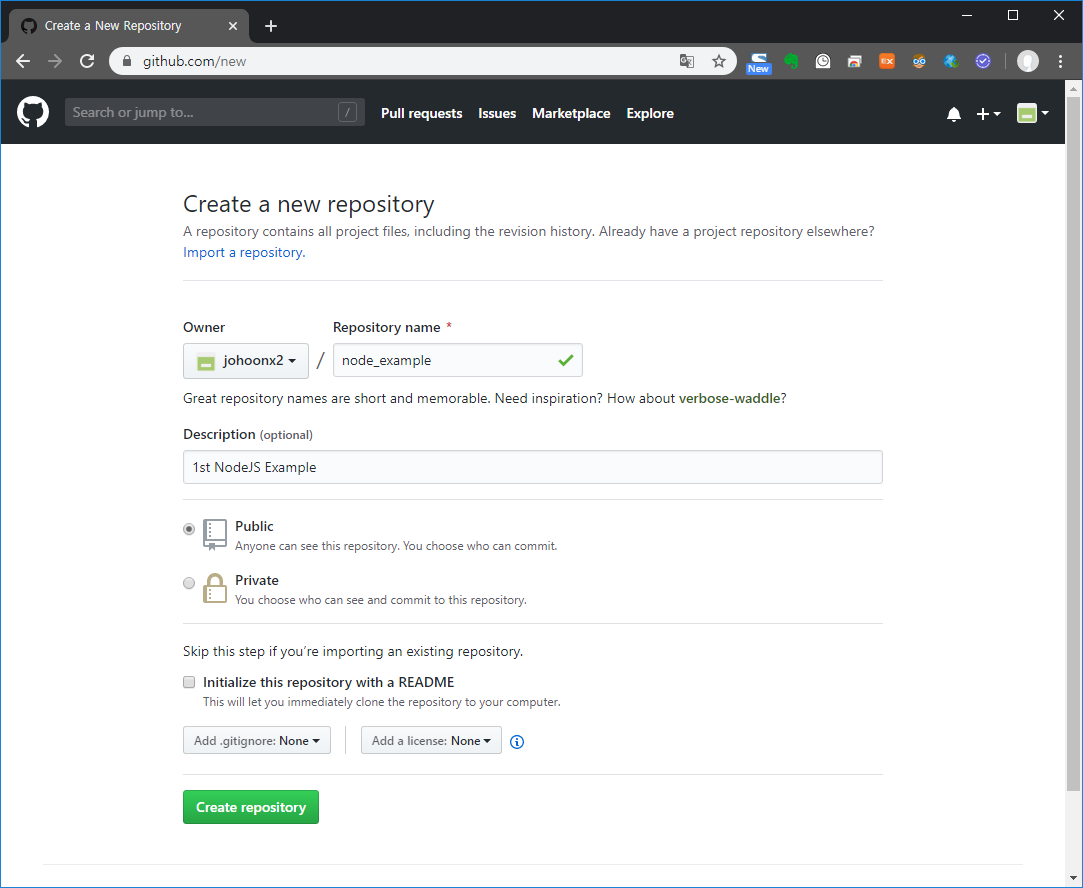Open the Add .gitignore dropdown
Image resolution: width=1083 pixels, height=888 pixels.
click(x=257, y=740)
